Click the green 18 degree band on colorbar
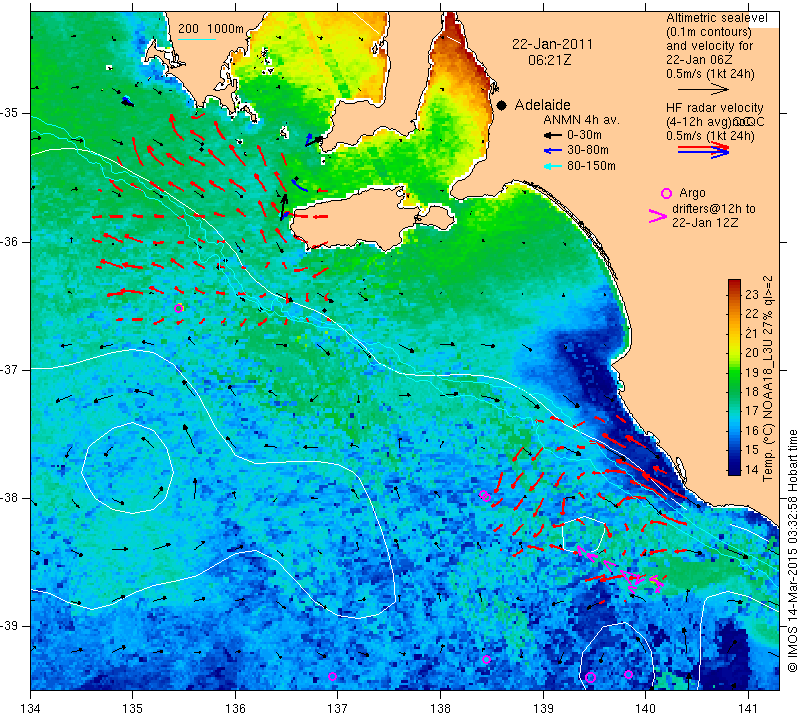Viewport: 800px width, 720px height. click(734, 392)
